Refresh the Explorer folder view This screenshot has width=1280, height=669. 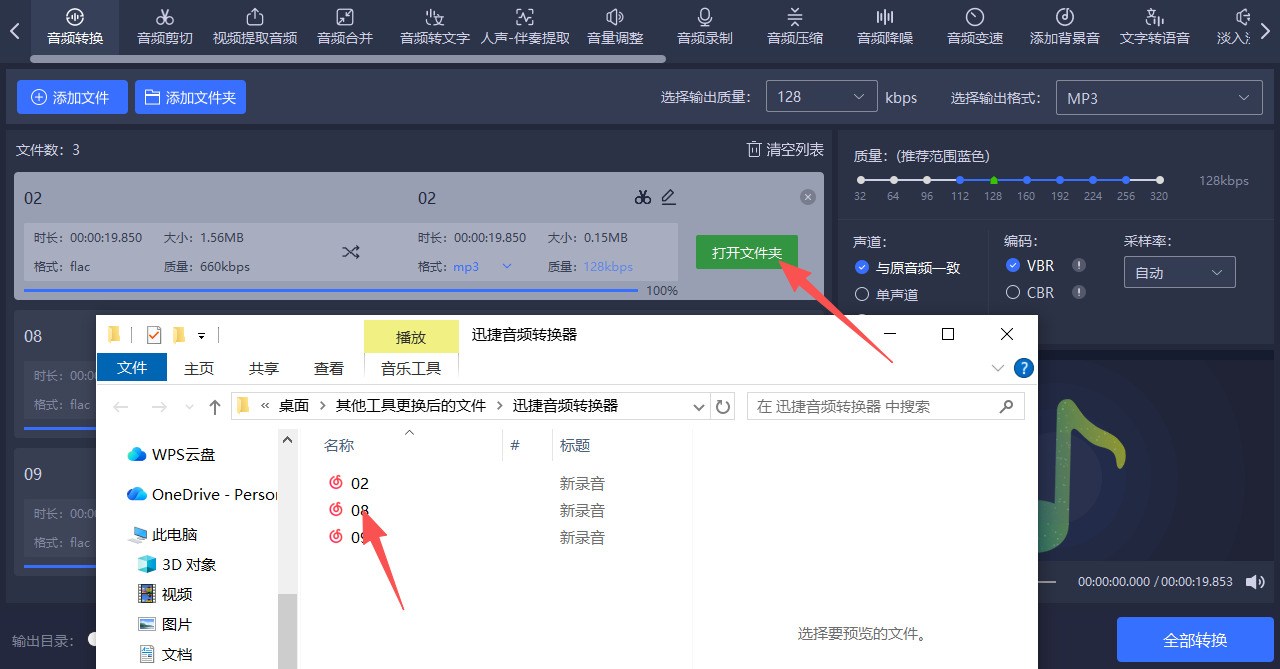pos(723,407)
